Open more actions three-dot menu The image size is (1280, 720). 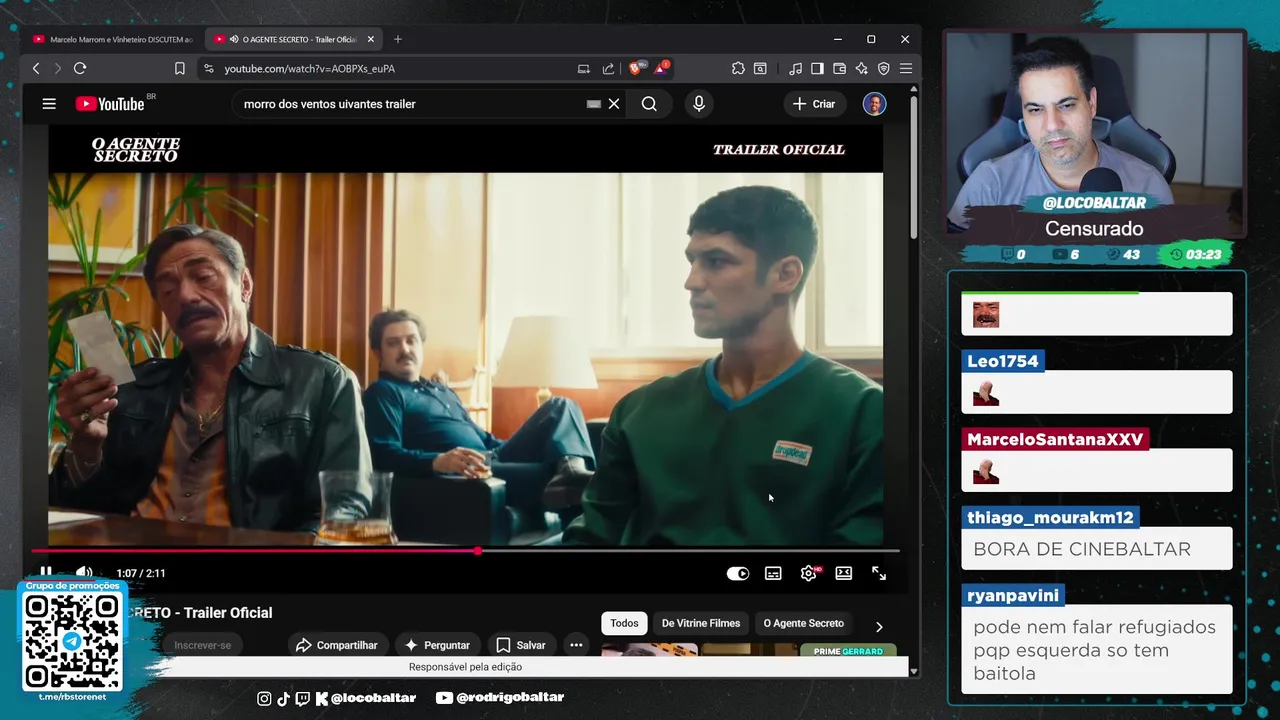click(576, 645)
